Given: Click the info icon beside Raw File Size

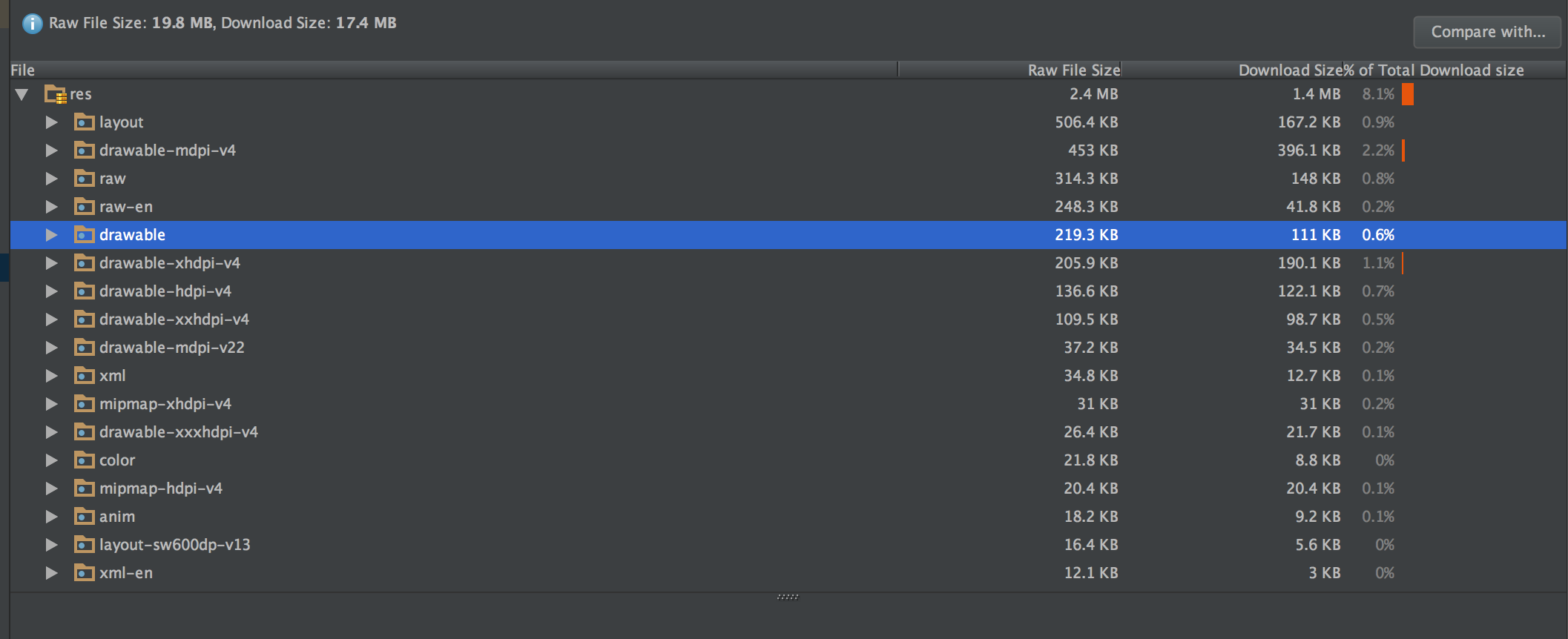Looking at the screenshot, I should pyautogui.click(x=32, y=24).
